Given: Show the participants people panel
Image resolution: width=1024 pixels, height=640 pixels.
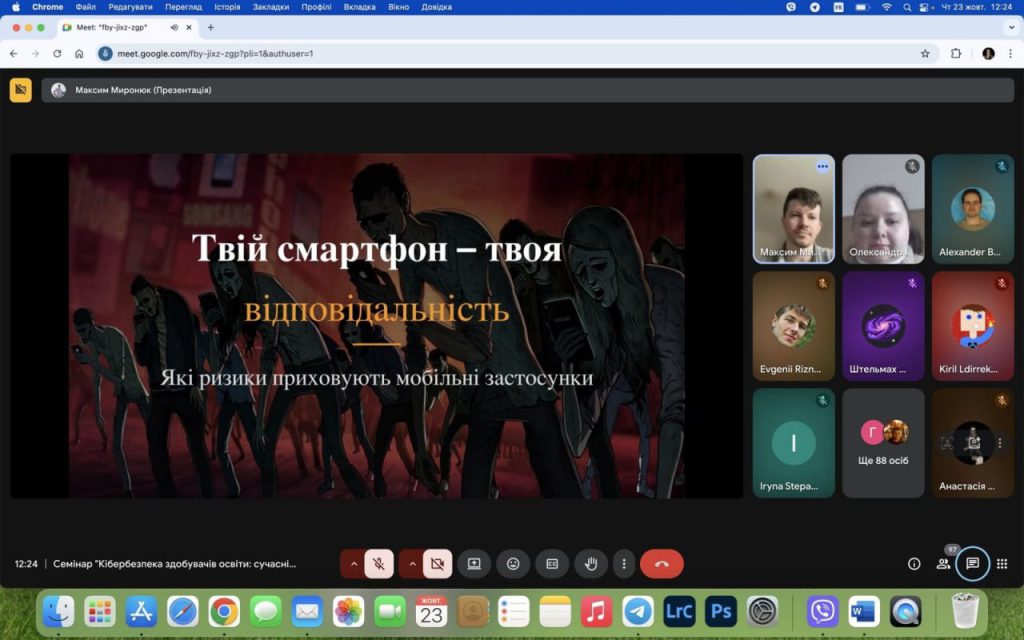Looking at the screenshot, I should tap(943, 564).
